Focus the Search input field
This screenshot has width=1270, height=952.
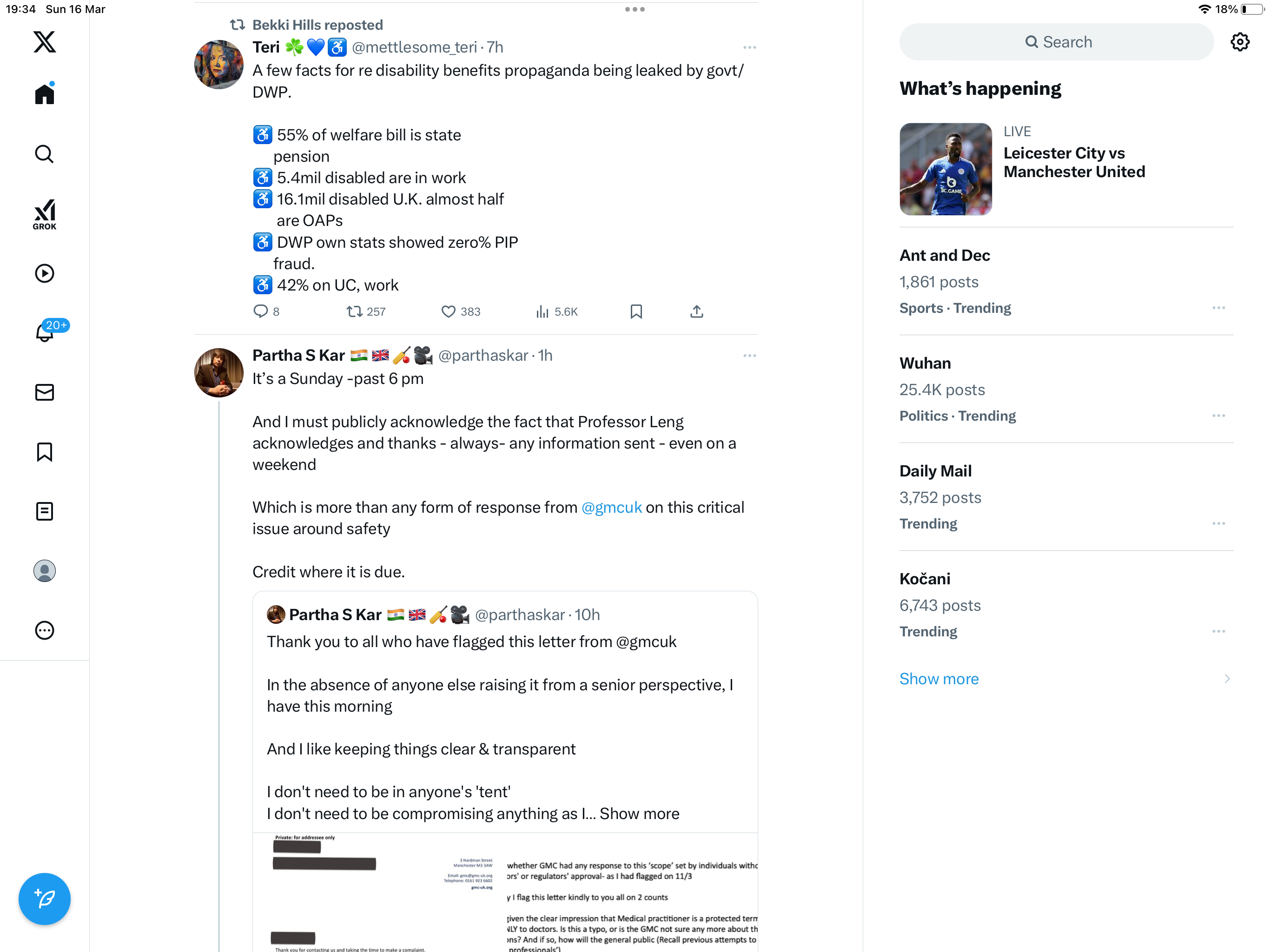1057,42
